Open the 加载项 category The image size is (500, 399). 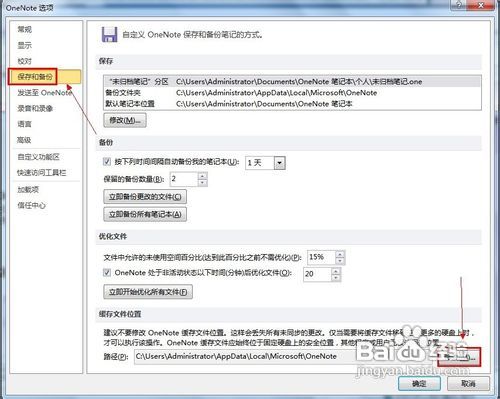pyautogui.click(x=28, y=189)
